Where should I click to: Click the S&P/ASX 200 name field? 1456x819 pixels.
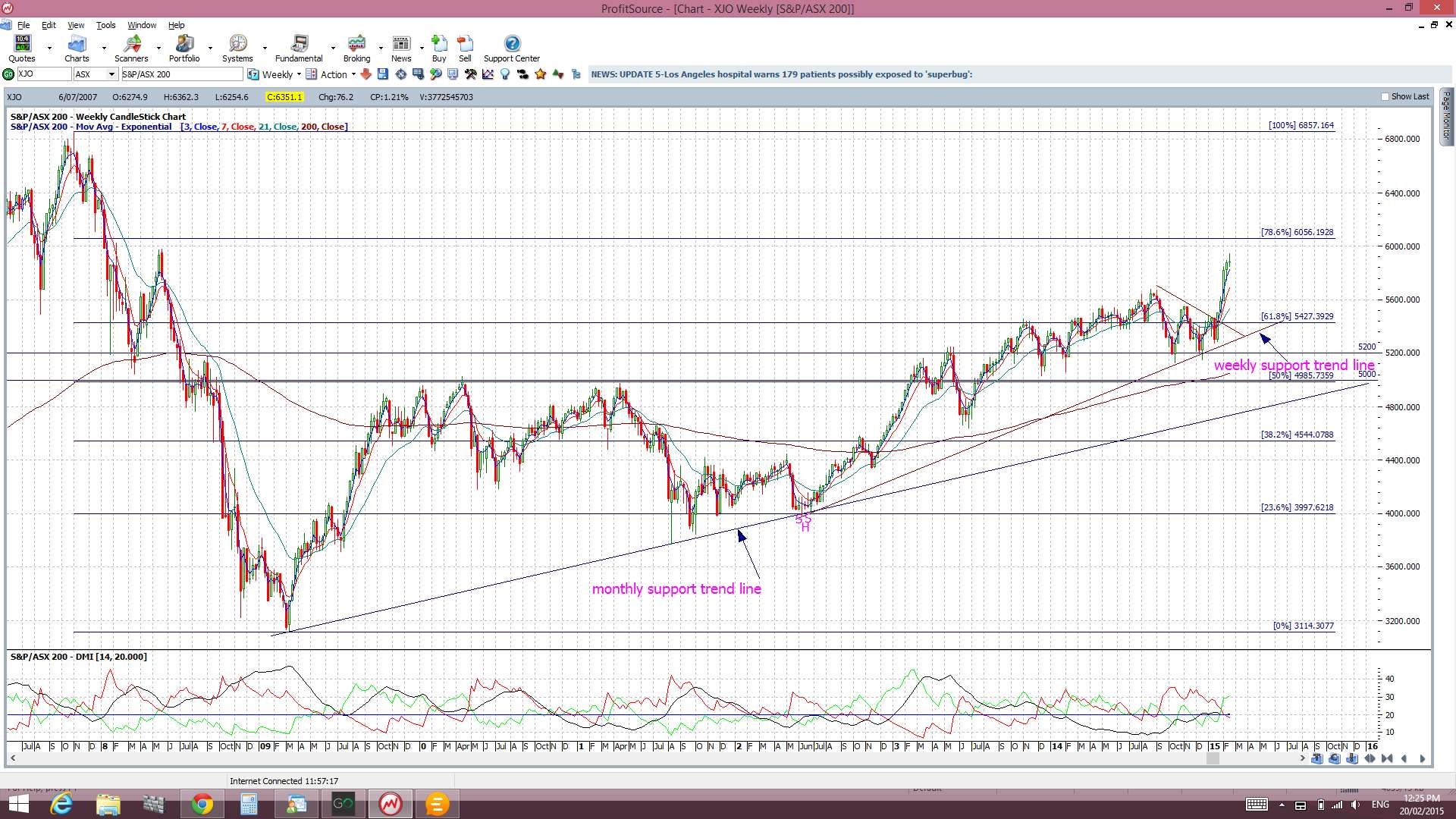[181, 74]
